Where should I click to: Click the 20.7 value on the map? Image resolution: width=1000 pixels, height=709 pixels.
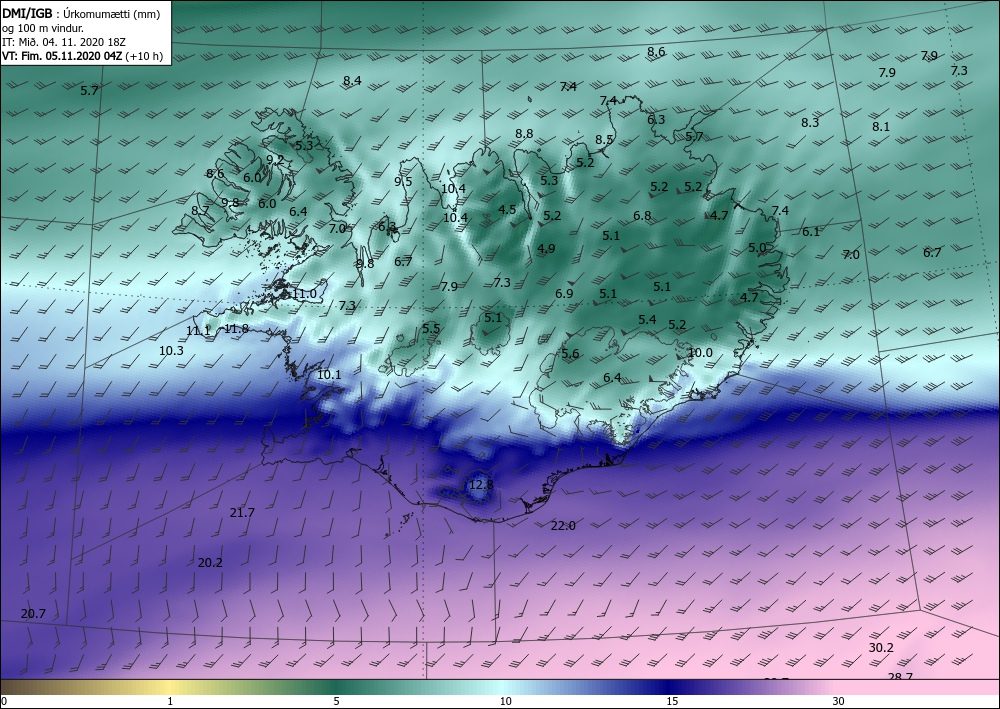(33, 613)
